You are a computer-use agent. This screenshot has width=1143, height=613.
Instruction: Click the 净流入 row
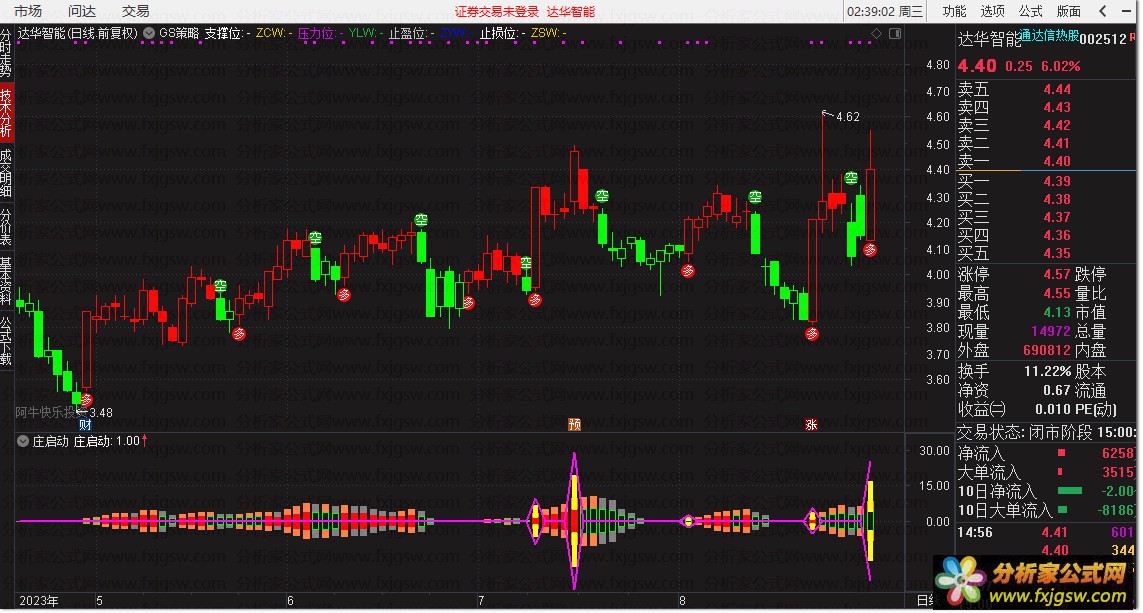[1045, 453]
